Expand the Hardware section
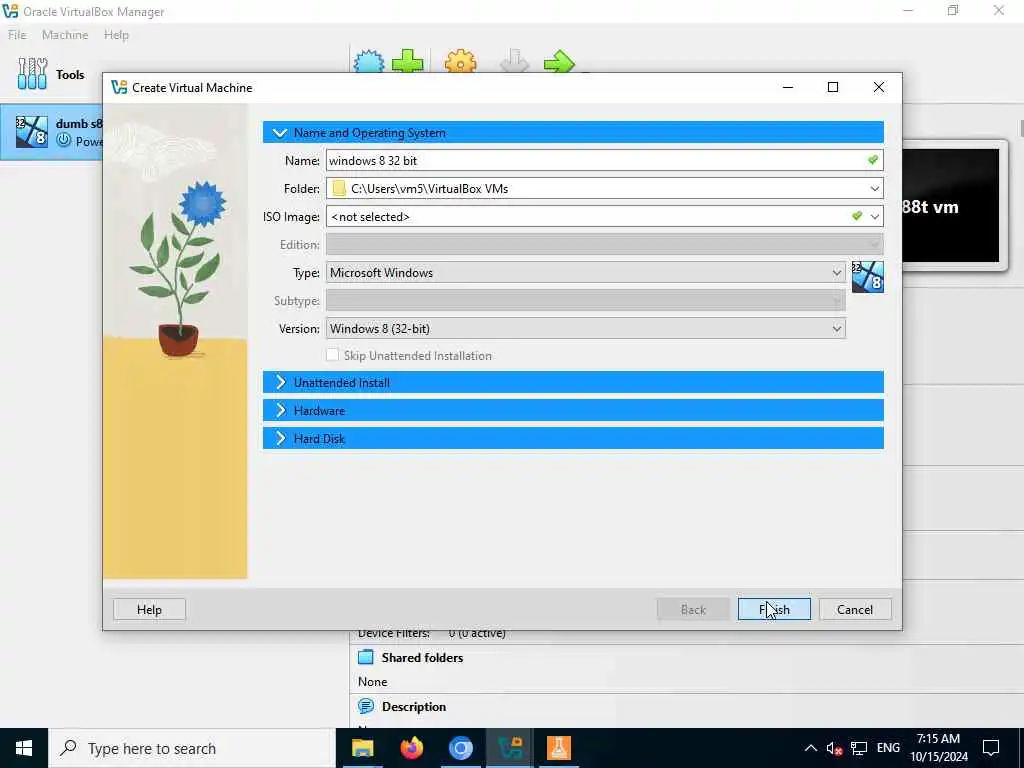Screen dimensions: 1024x768 [573, 411]
